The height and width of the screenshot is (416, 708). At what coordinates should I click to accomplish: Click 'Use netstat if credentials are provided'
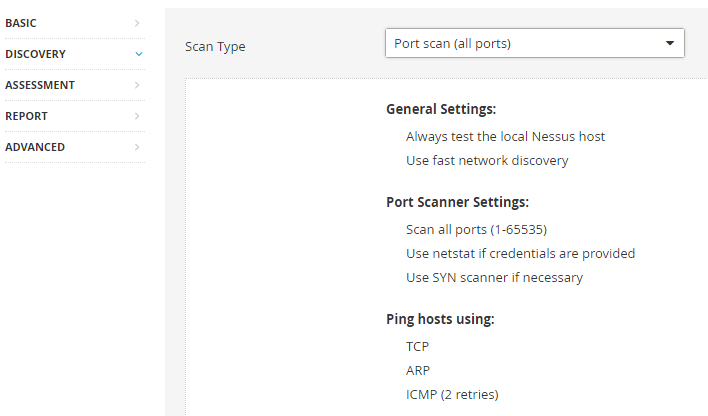(x=520, y=253)
